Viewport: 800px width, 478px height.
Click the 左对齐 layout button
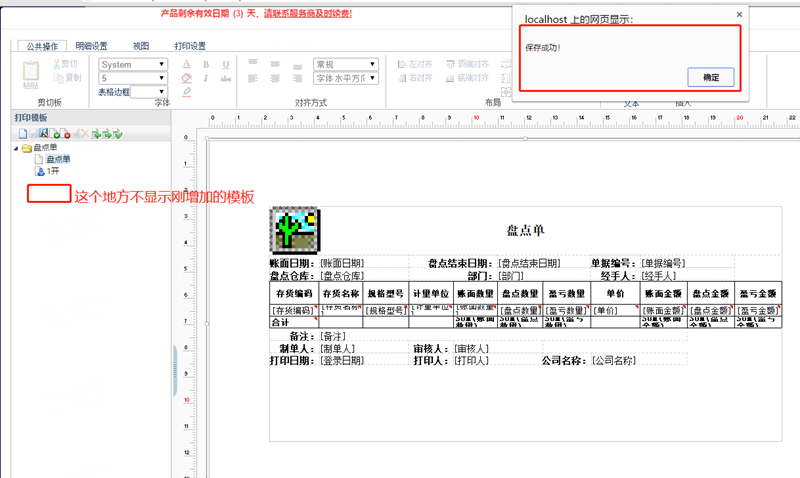414,64
